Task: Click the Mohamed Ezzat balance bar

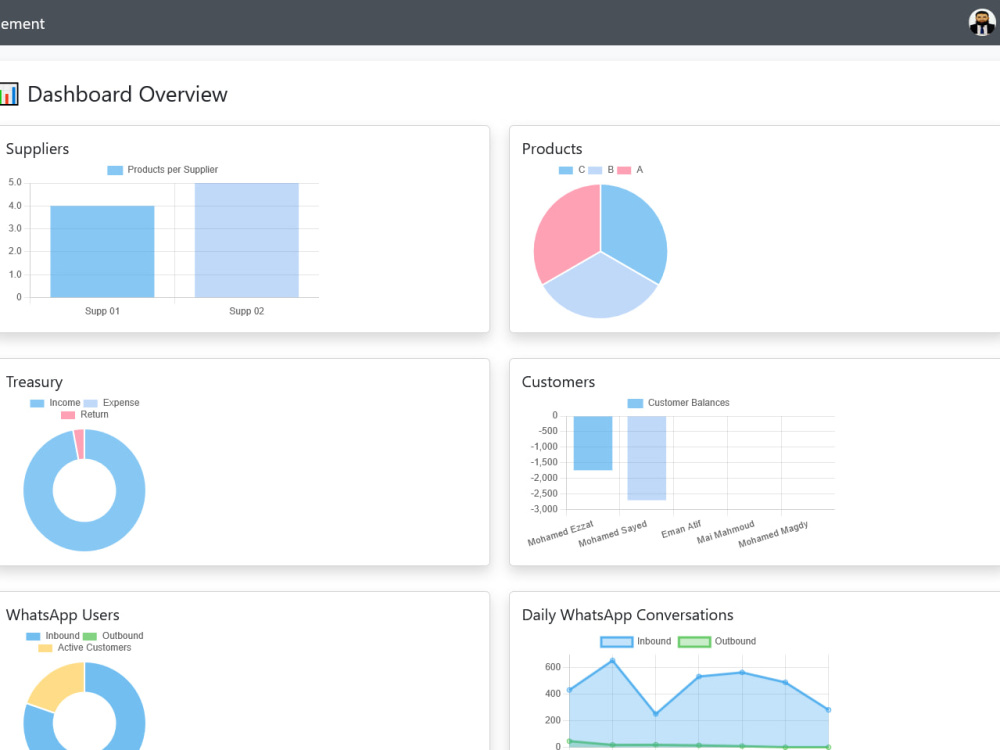Action: coord(592,443)
